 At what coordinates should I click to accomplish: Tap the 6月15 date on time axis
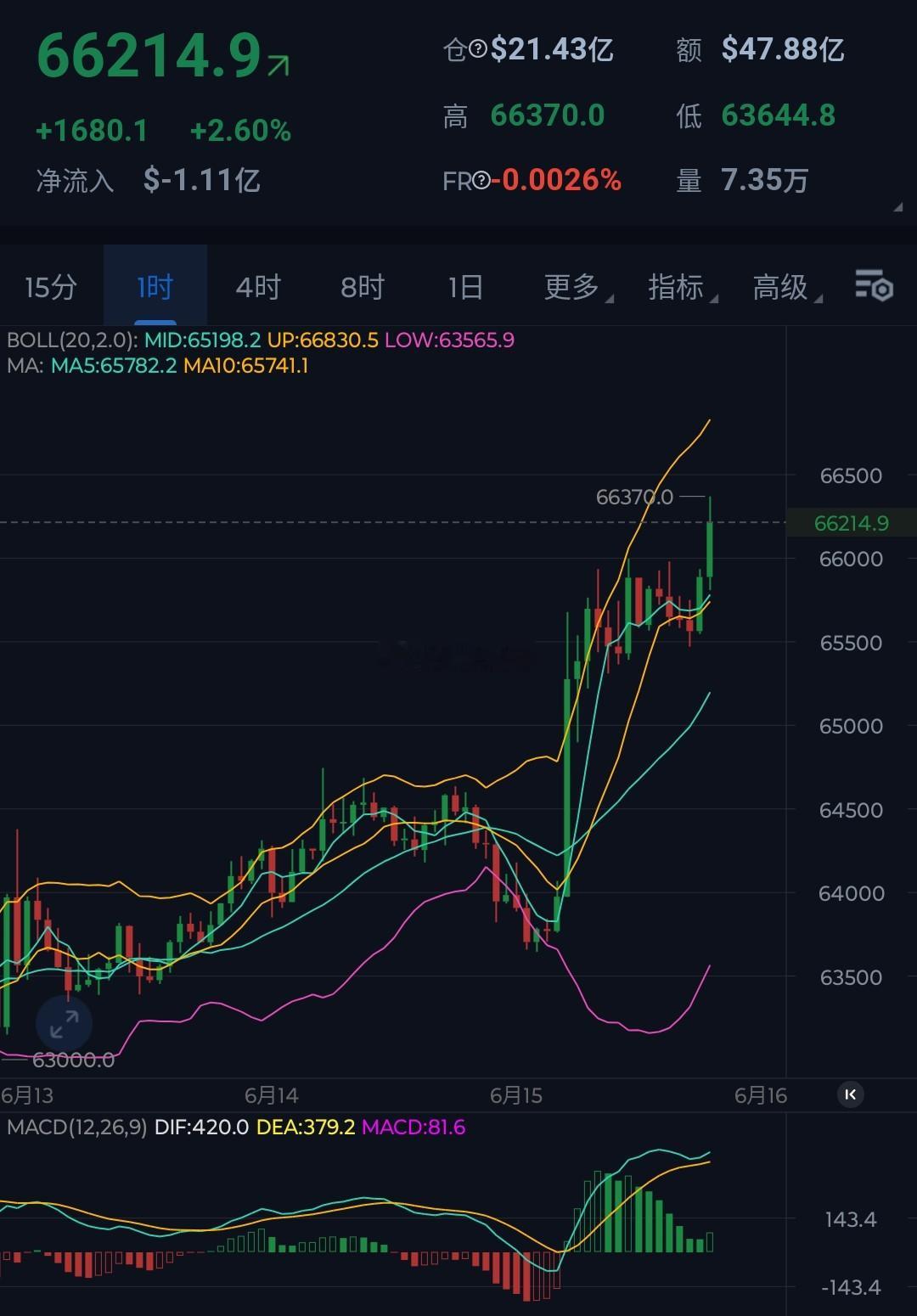(x=515, y=1095)
